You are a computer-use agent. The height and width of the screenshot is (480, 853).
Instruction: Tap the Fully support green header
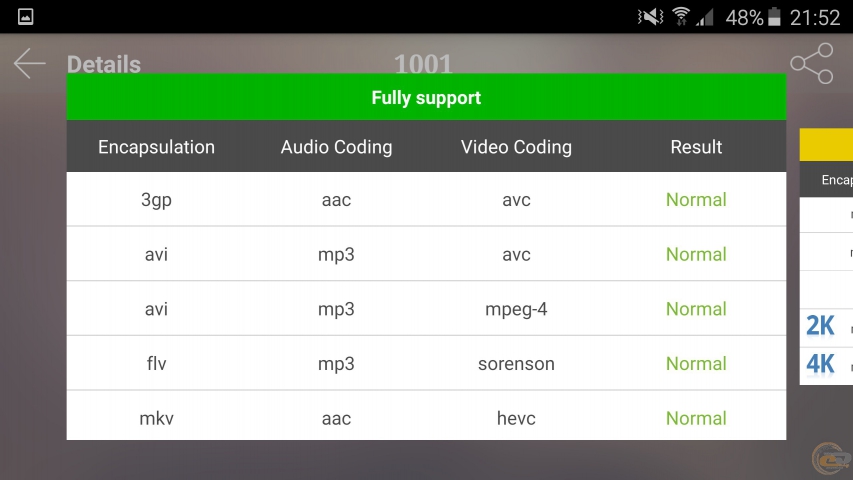[x=426, y=98]
